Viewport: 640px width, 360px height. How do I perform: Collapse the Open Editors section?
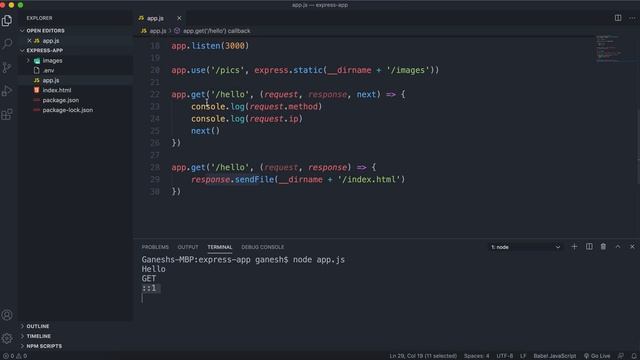point(45,31)
